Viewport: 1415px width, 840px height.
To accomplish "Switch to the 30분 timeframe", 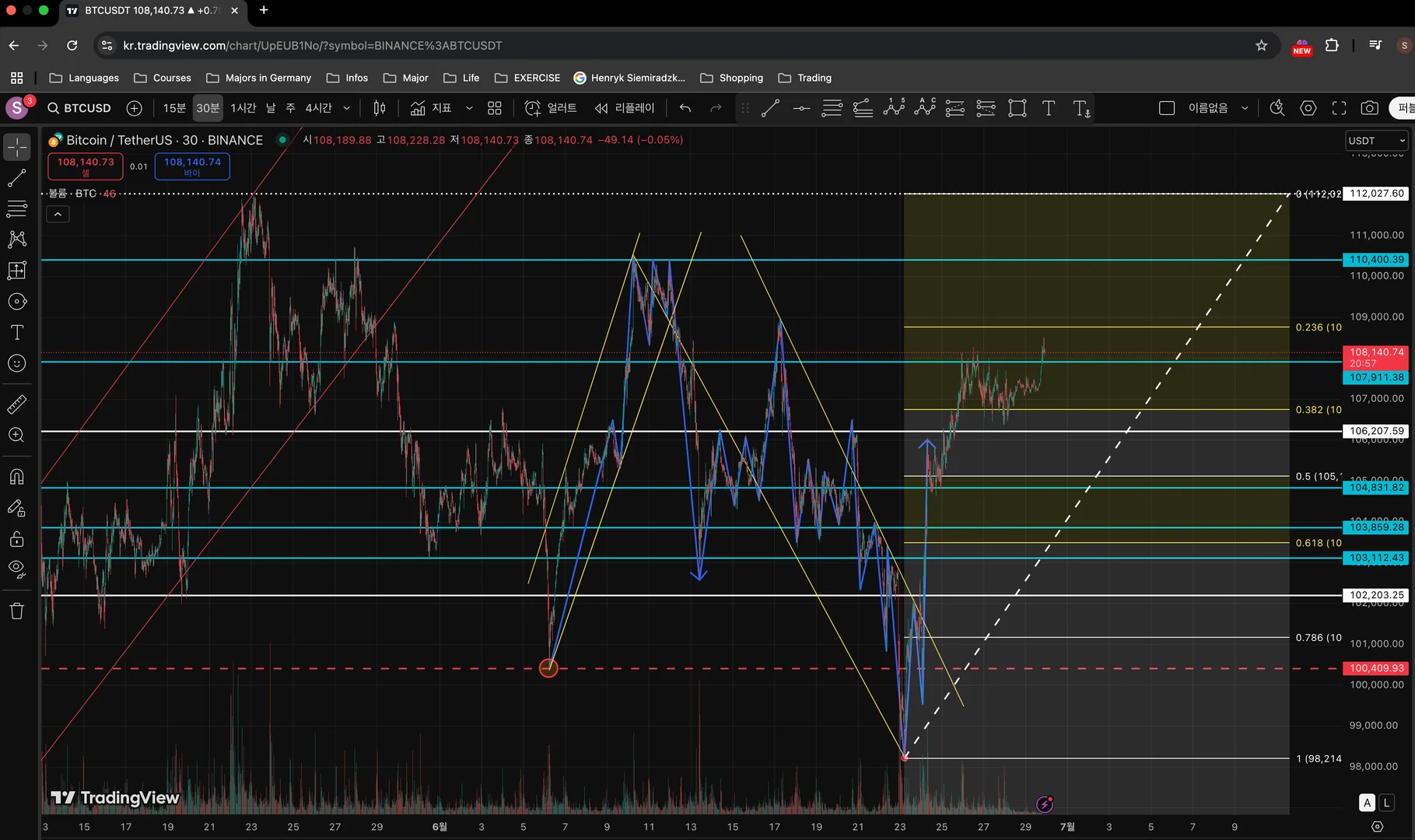I will 208,108.
